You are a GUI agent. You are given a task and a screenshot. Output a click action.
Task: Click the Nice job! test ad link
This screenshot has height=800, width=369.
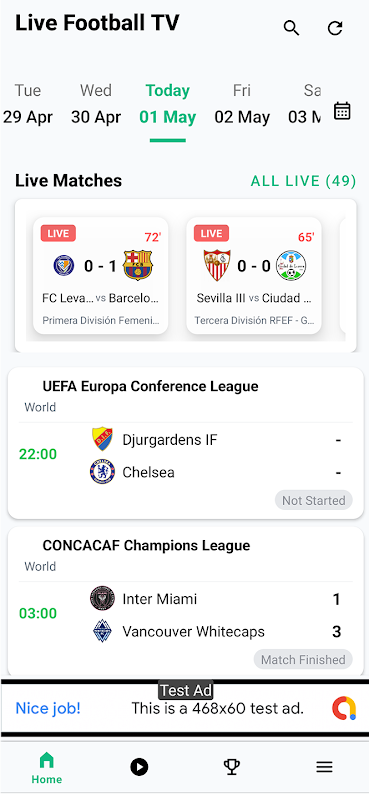(x=48, y=708)
